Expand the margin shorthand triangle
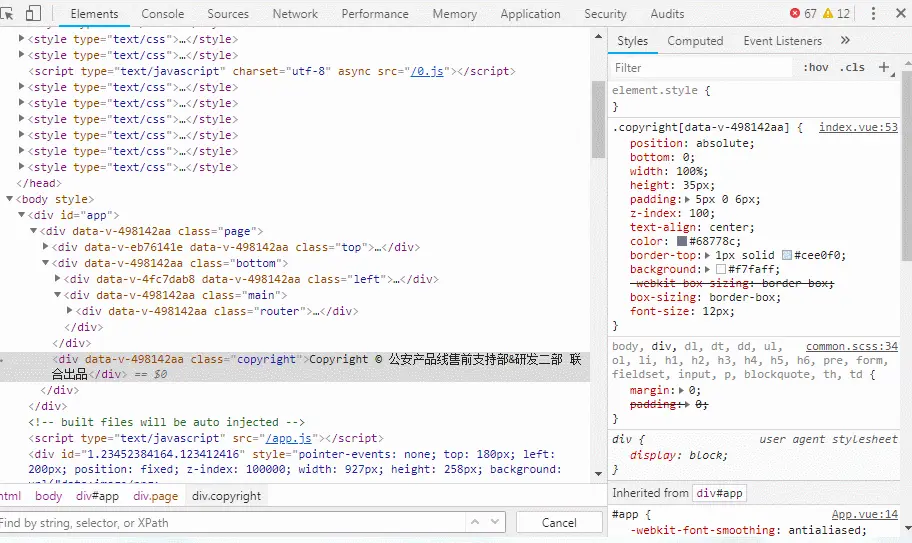The height and width of the screenshot is (543, 912). coord(681,390)
